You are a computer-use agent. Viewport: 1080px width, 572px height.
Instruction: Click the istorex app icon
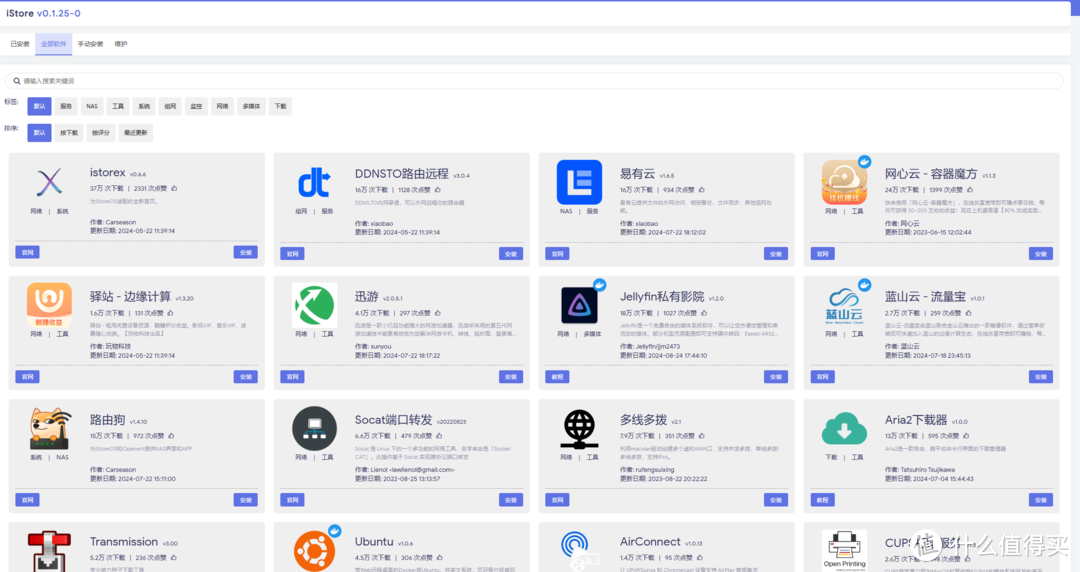[x=49, y=183]
